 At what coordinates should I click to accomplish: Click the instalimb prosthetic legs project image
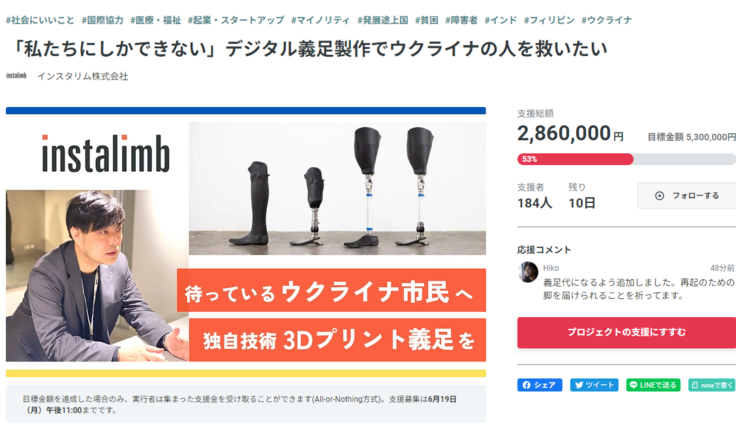coord(246,242)
